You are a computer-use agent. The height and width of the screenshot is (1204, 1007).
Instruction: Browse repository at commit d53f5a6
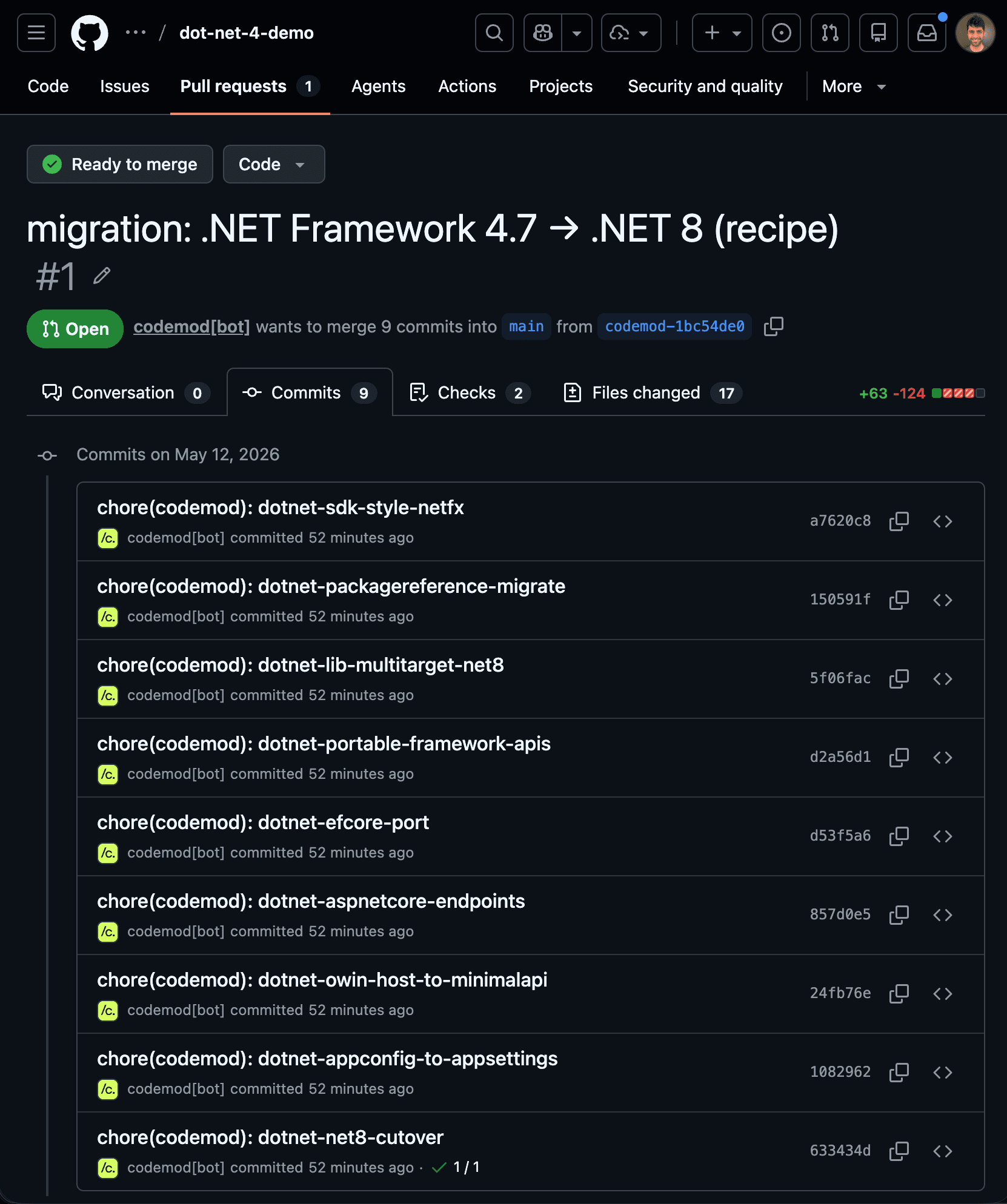point(943,836)
